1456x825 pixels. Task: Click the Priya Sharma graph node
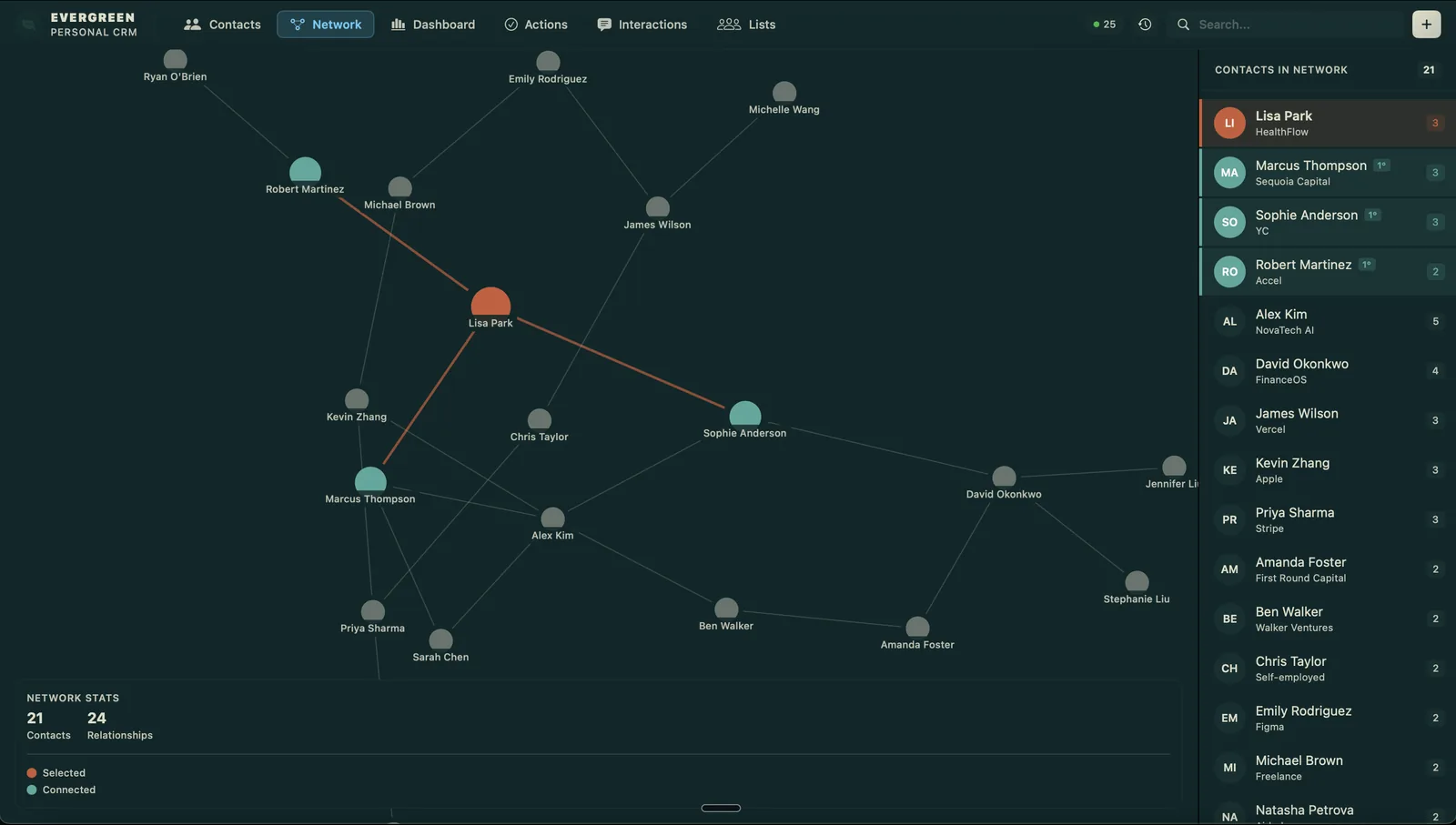(373, 610)
